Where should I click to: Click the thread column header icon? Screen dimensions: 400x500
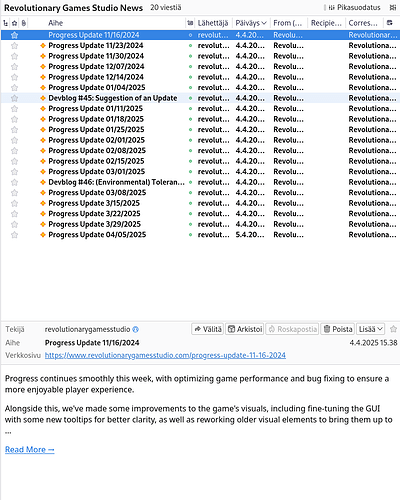pyautogui.click(x=6, y=23)
